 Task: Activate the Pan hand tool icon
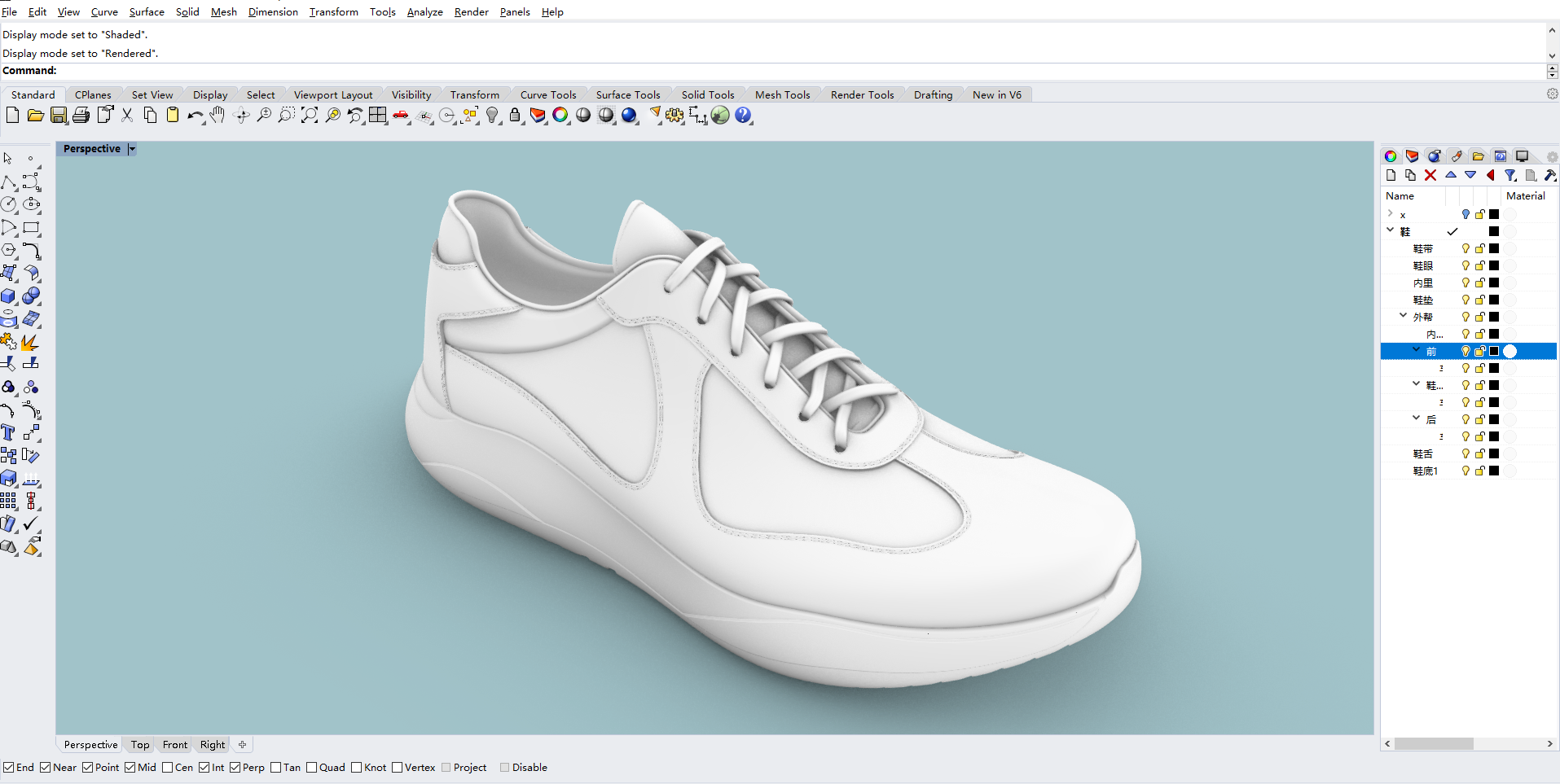(x=217, y=116)
